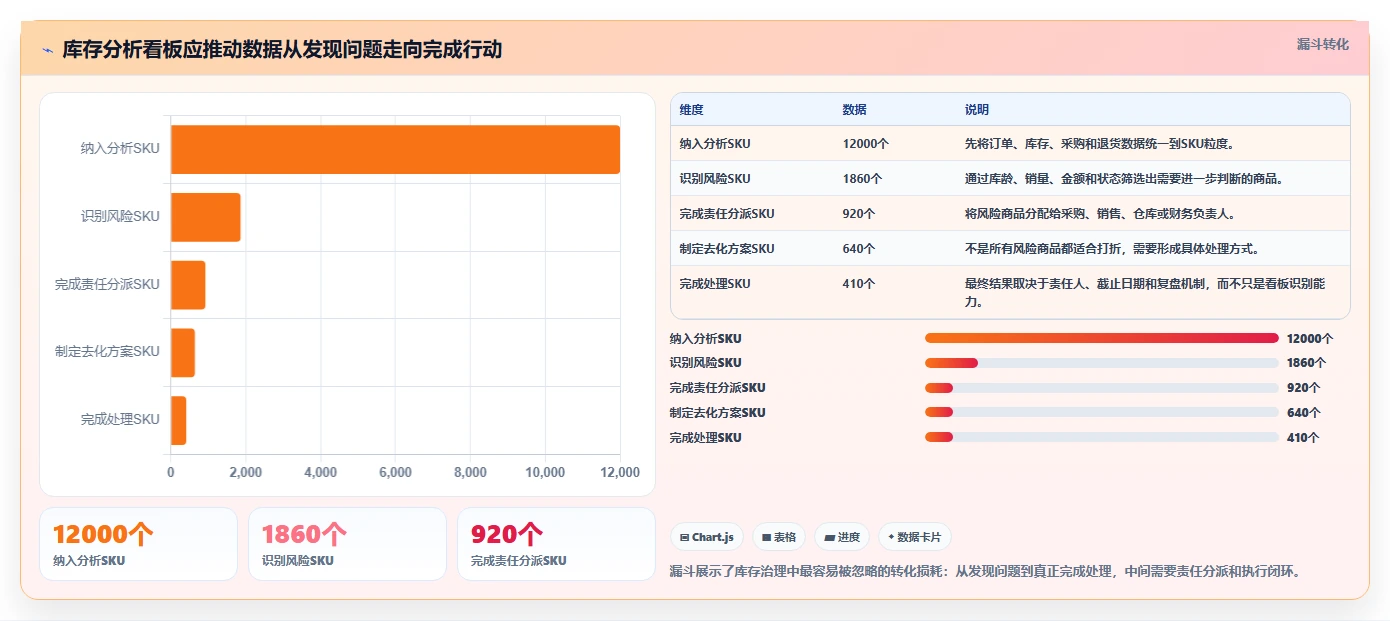Click chart y-axis label 纳入分析SKU
1390x621 pixels.
click(x=120, y=149)
